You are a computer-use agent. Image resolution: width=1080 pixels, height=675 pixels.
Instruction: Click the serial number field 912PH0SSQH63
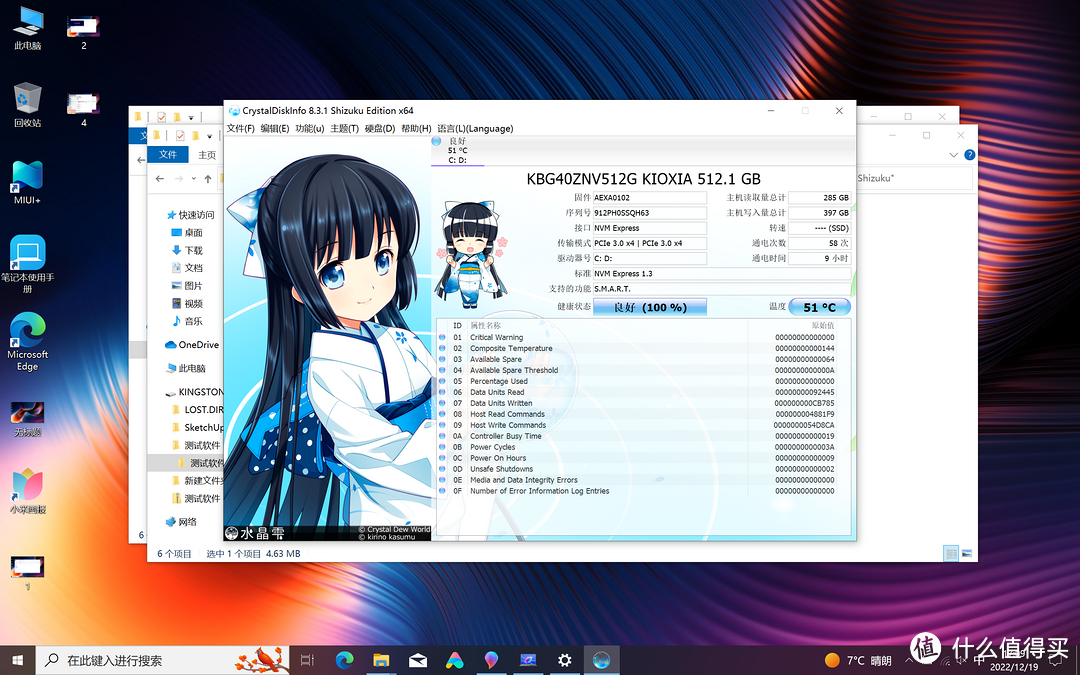(x=650, y=213)
